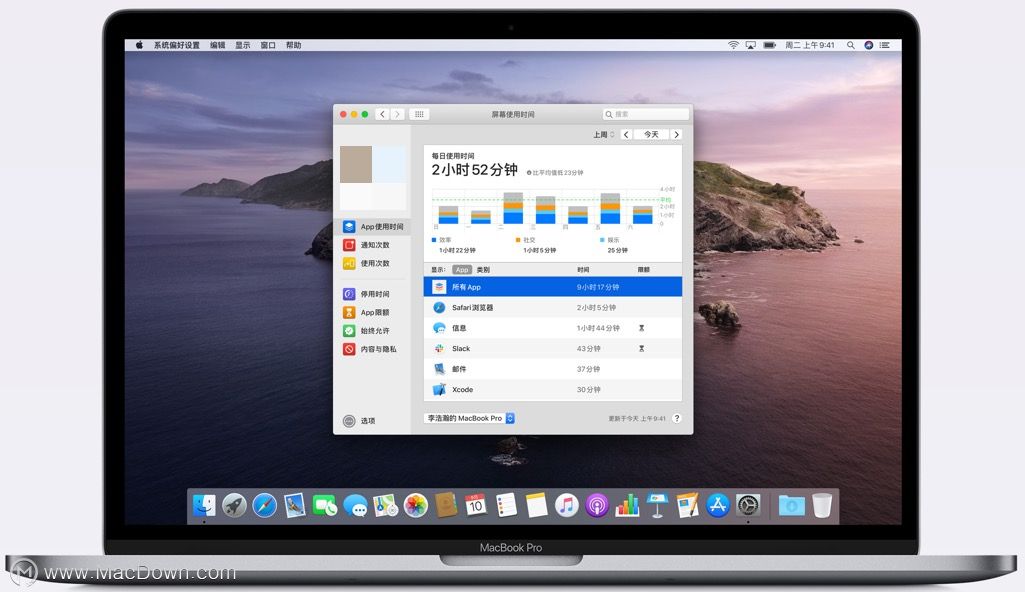
Task: Open 选项 at the sidebar bottom
Action: pos(359,421)
